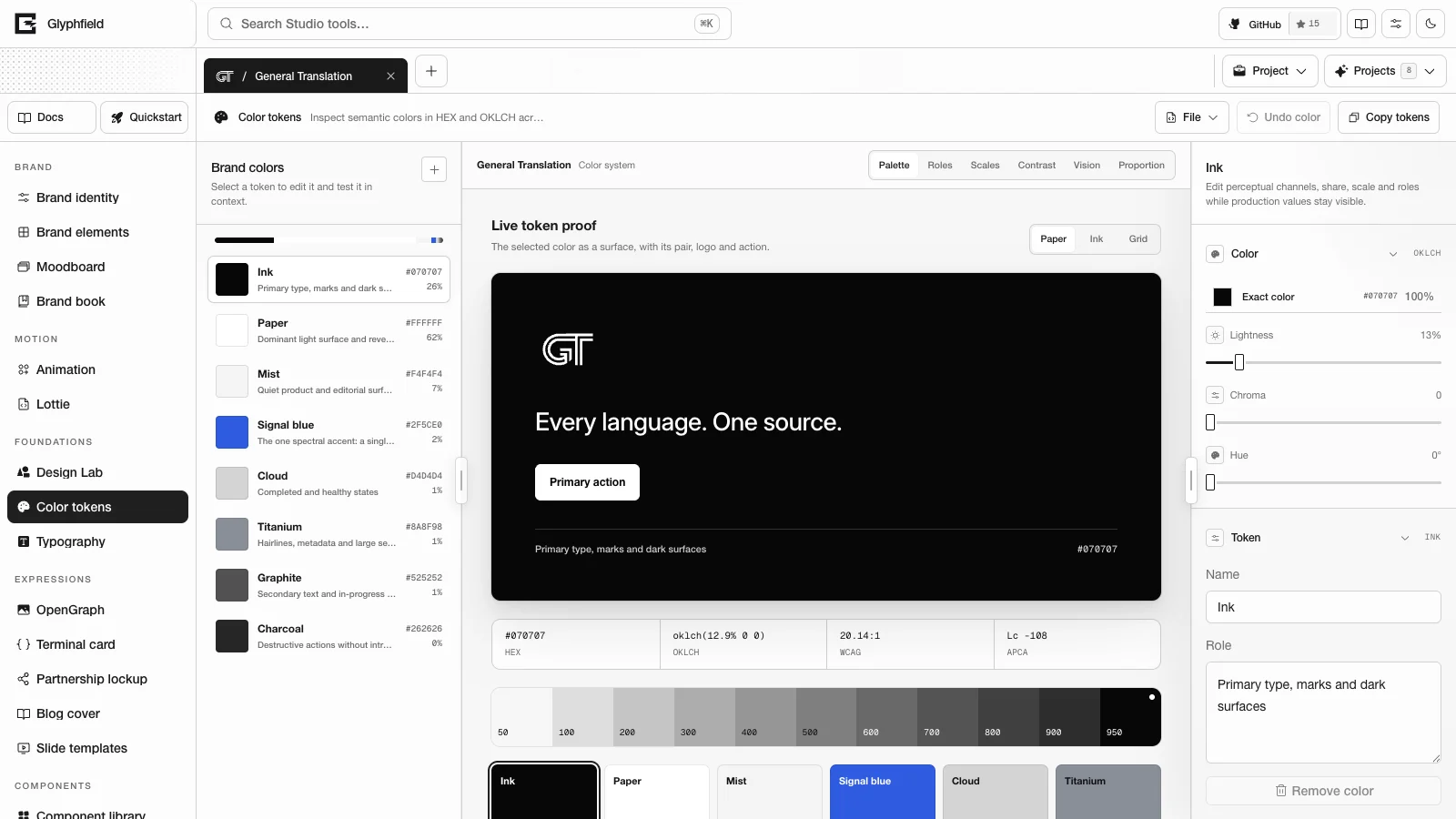1456x819 pixels.
Task: Open Terminal card in sidebar
Action: point(97,644)
